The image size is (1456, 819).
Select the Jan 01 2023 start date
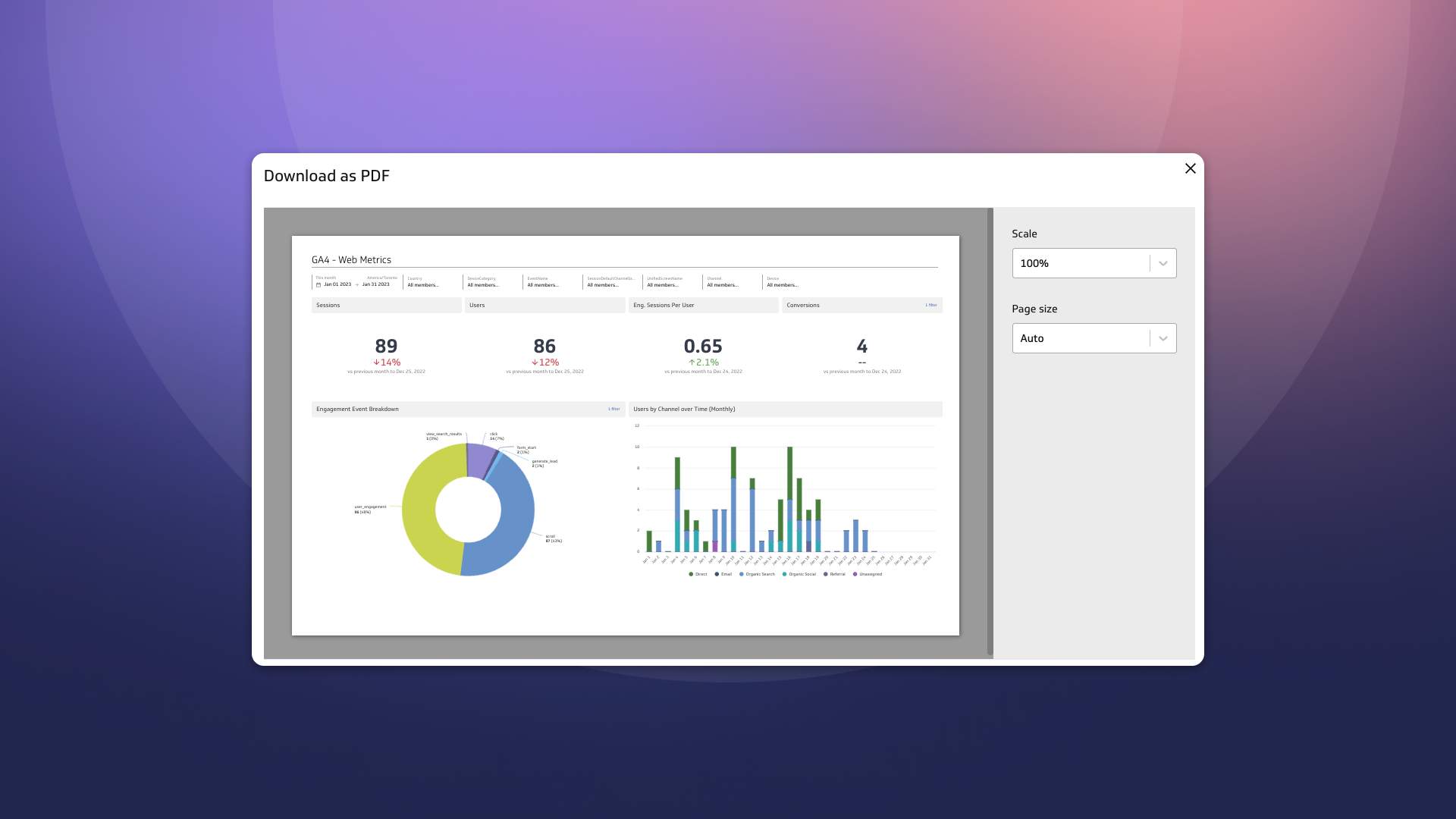[x=337, y=285]
